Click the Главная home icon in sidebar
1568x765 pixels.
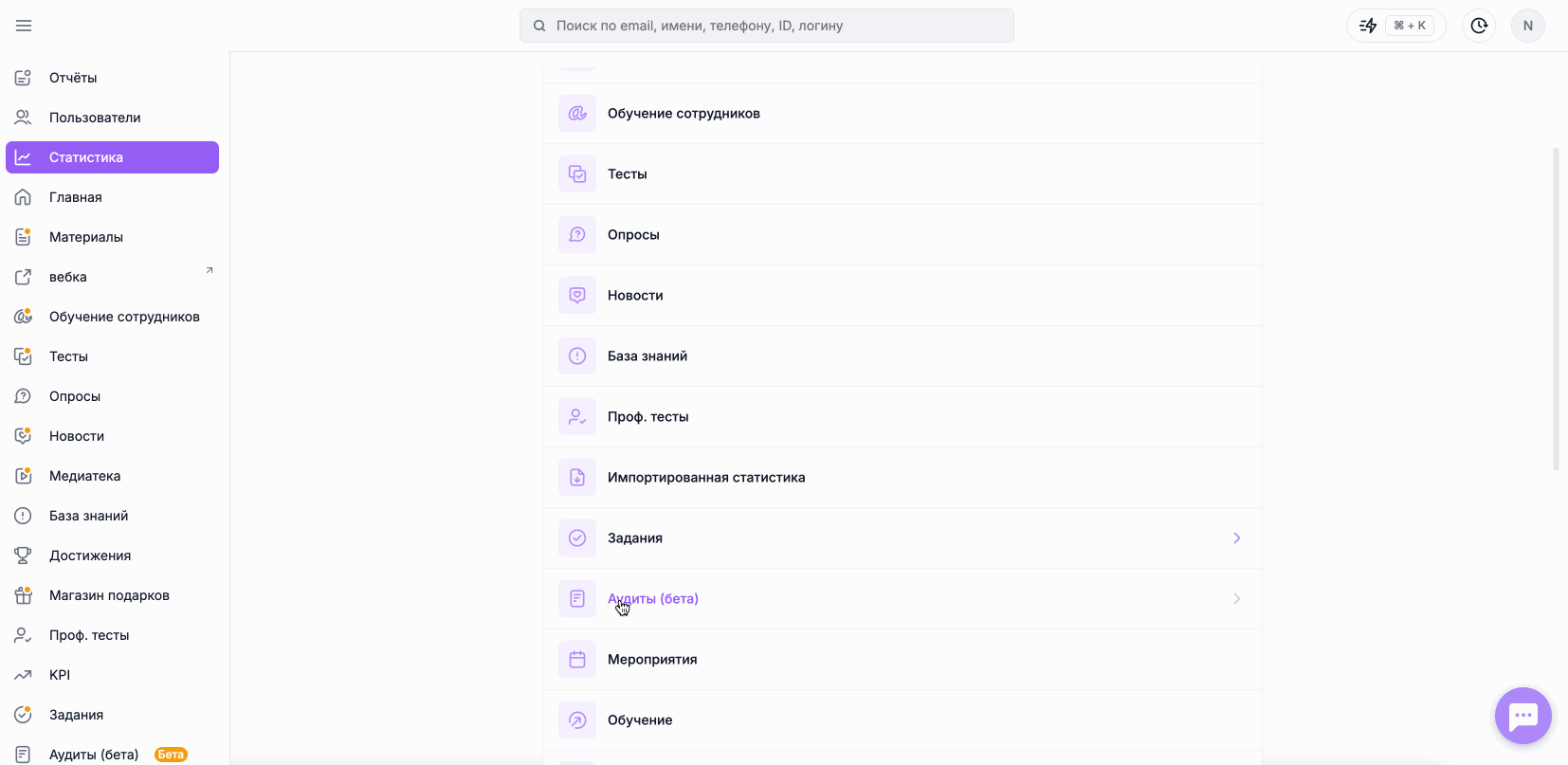click(x=24, y=197)
